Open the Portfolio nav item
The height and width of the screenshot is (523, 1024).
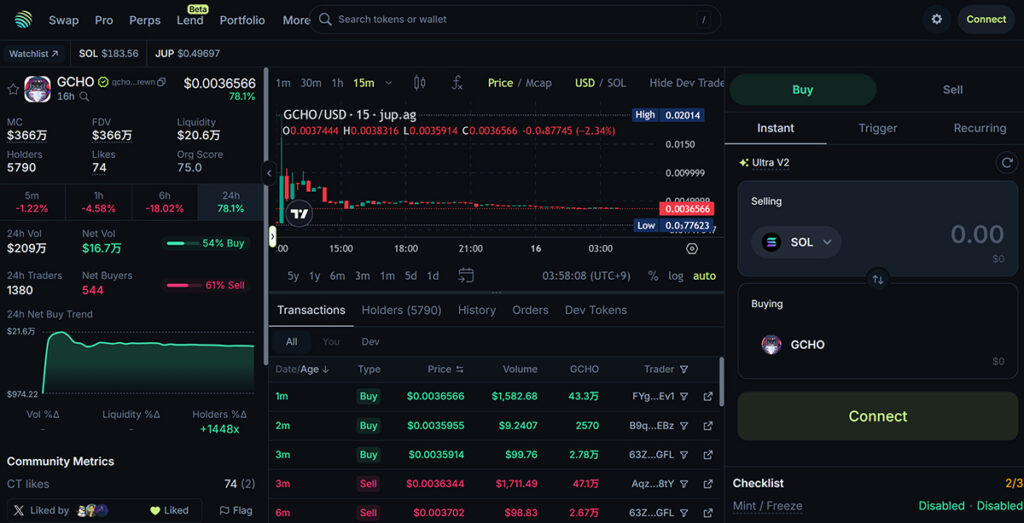242,20
